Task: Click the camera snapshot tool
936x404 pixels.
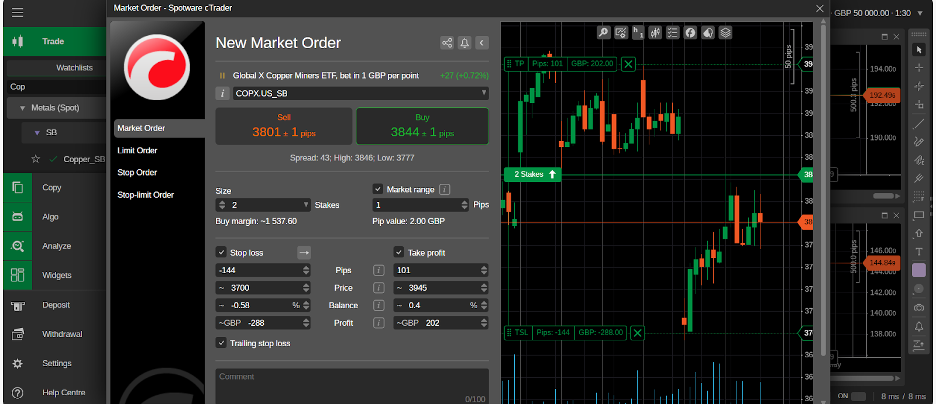Action: click(919, 307)
